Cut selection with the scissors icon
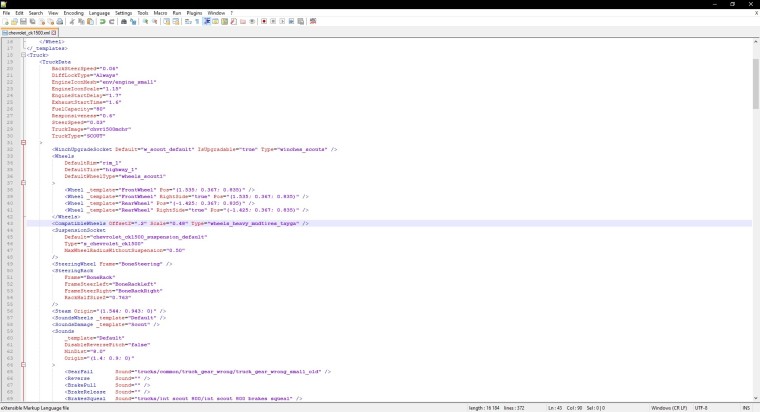 [71, 21]
